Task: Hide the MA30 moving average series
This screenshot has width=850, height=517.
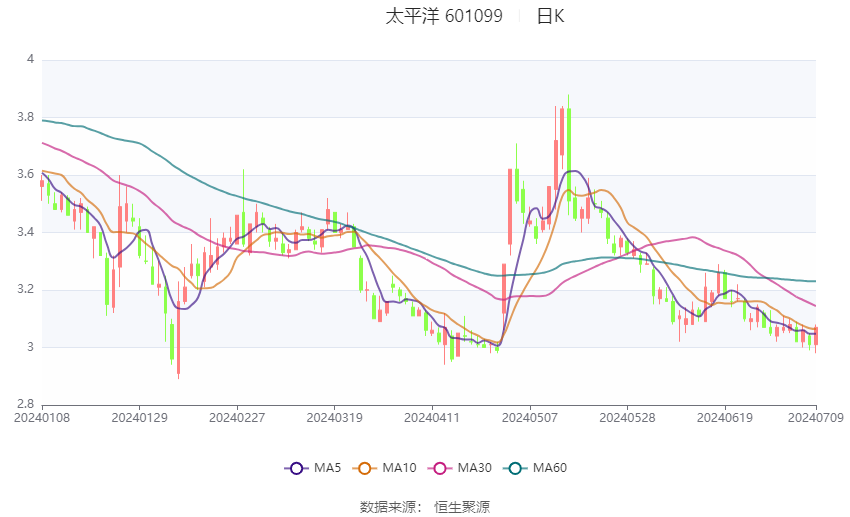Action: pos(460,468)
